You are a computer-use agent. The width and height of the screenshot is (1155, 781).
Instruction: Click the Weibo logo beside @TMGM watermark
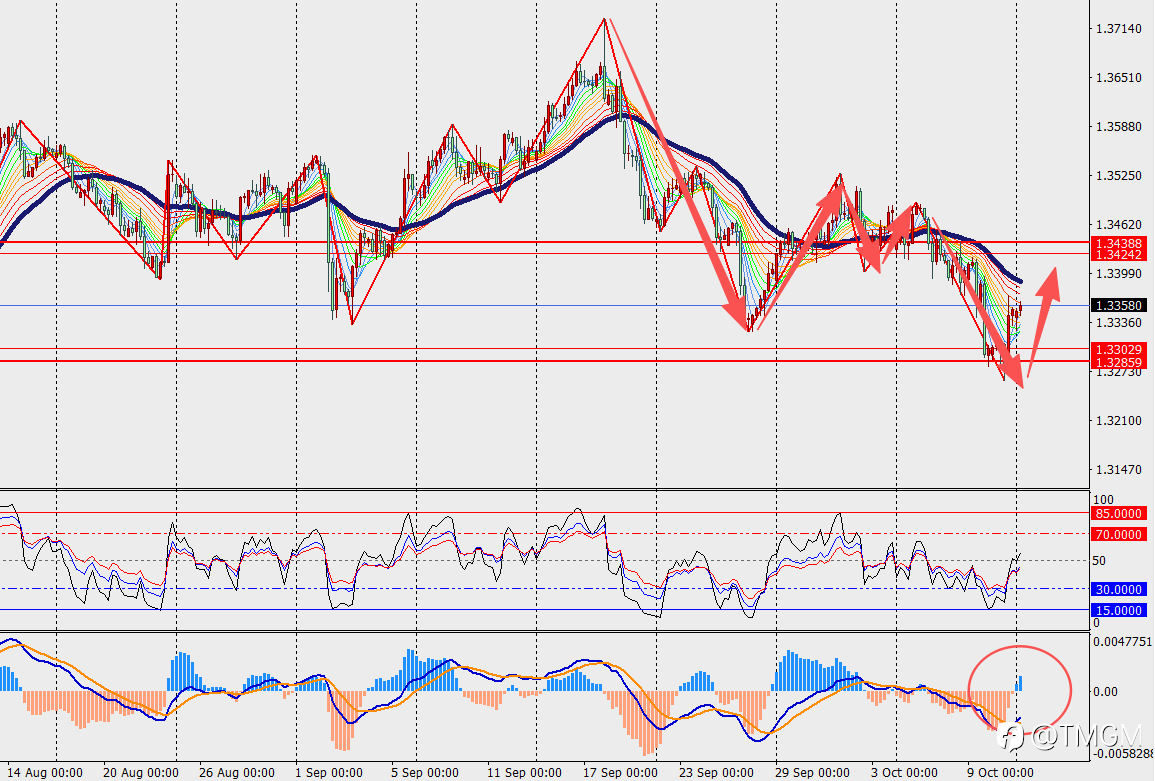(x=1013, y=736)
